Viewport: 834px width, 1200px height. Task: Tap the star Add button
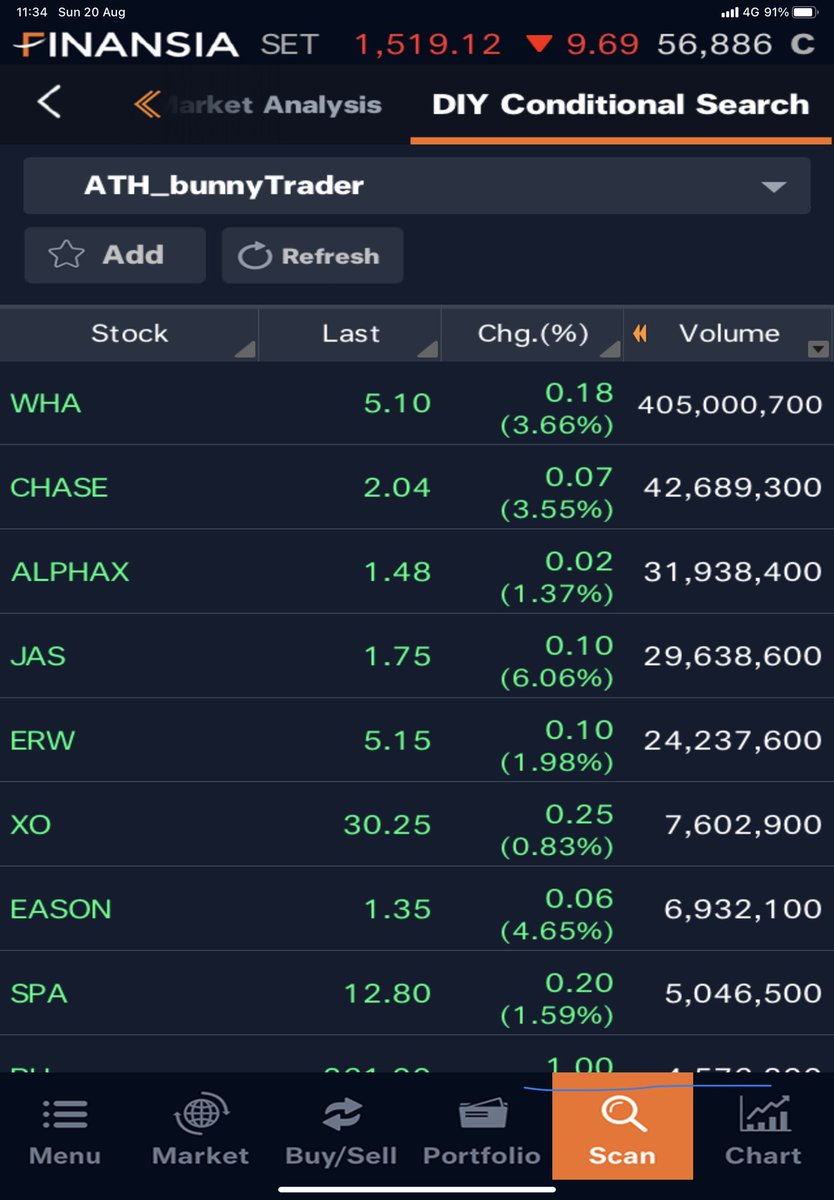pyautogui.click(x=115, y=255)
